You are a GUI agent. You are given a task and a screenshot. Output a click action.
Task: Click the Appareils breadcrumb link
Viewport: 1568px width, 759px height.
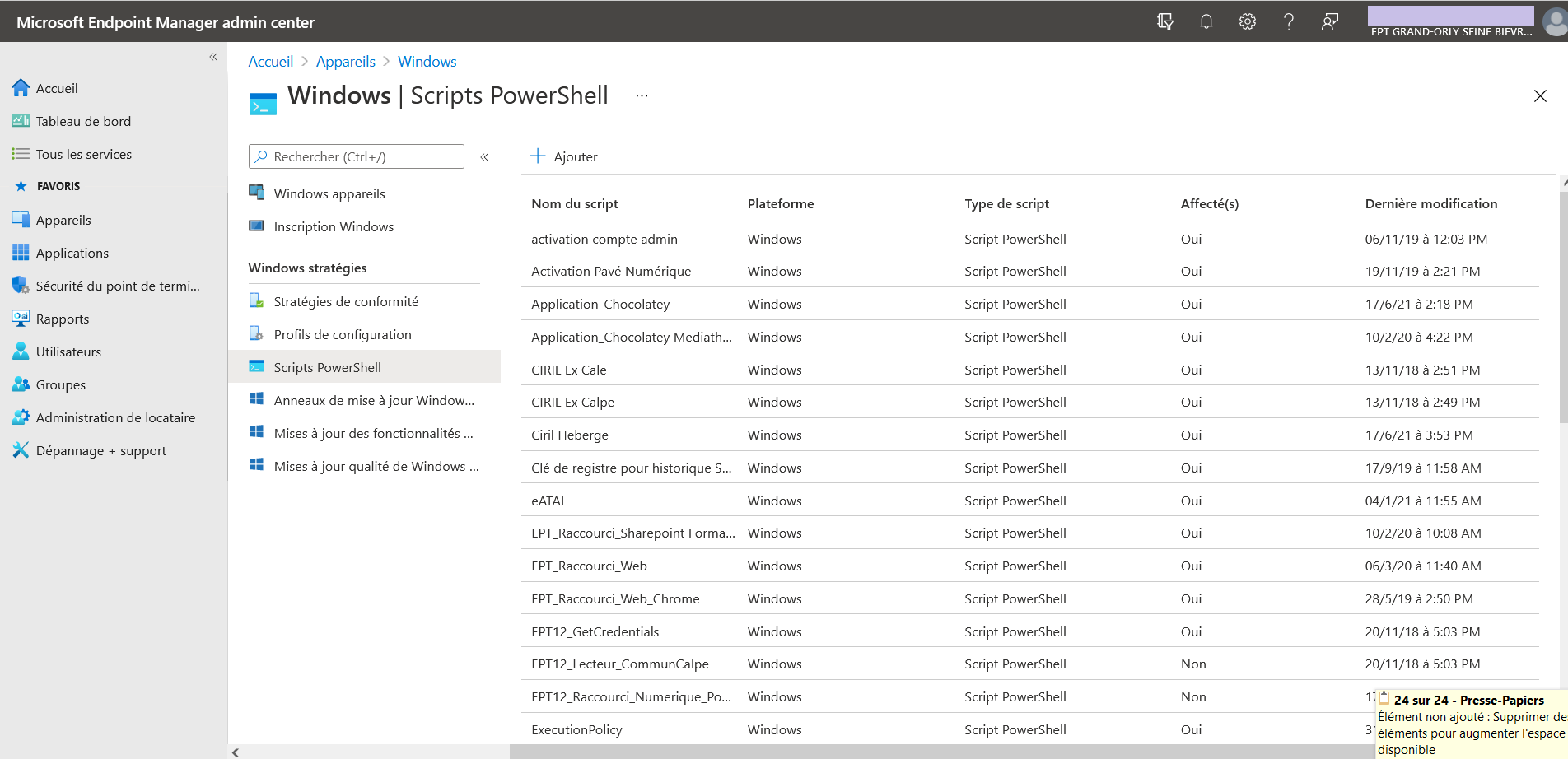345,62
